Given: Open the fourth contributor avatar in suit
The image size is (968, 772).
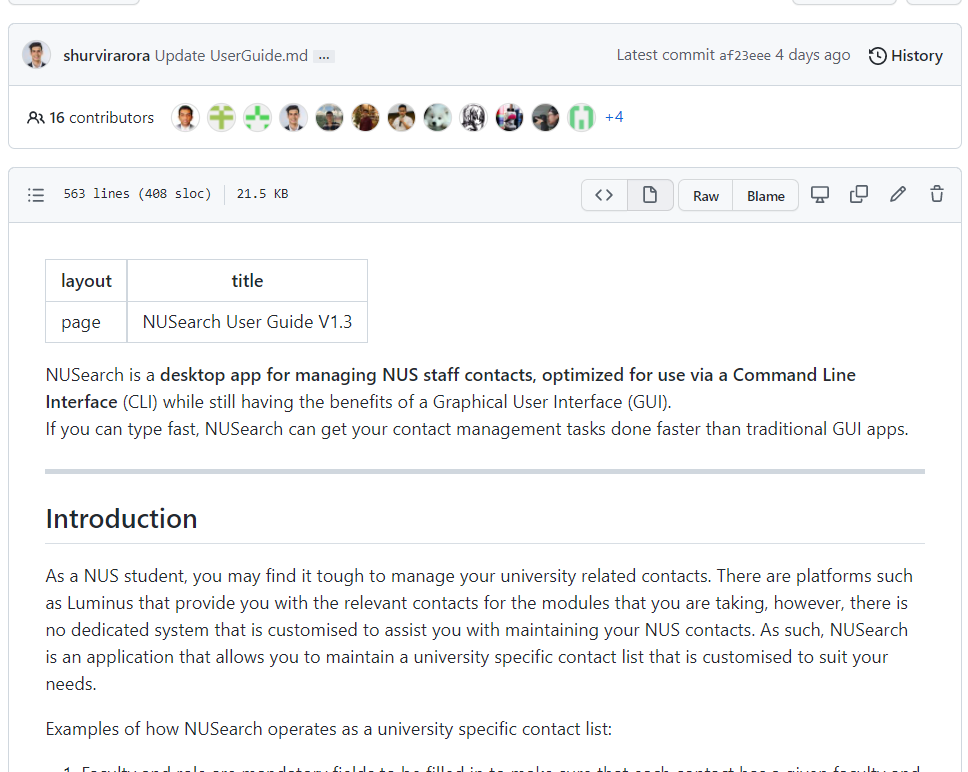Looking at the screenshot, I should tap(293, 117).
